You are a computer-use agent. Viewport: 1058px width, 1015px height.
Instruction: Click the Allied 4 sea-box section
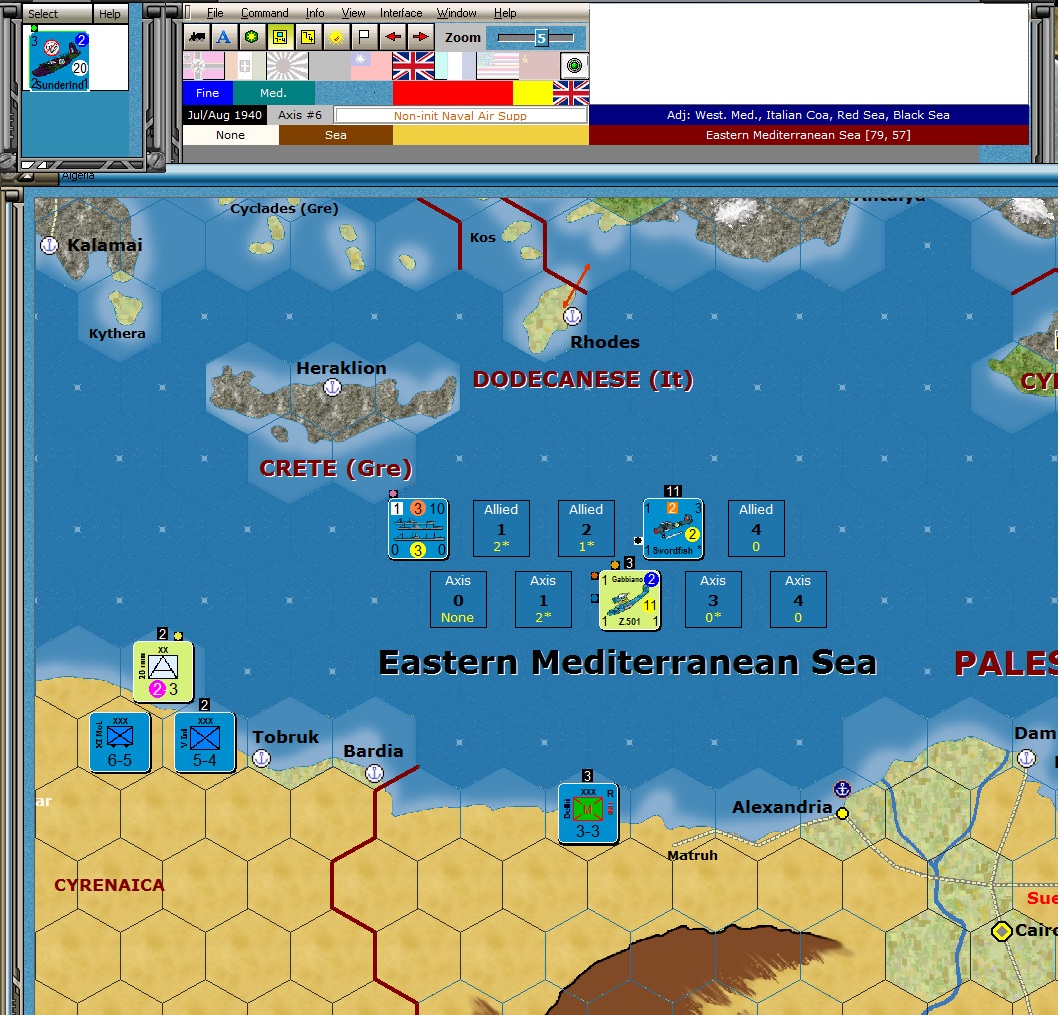[x=756, y=528]
